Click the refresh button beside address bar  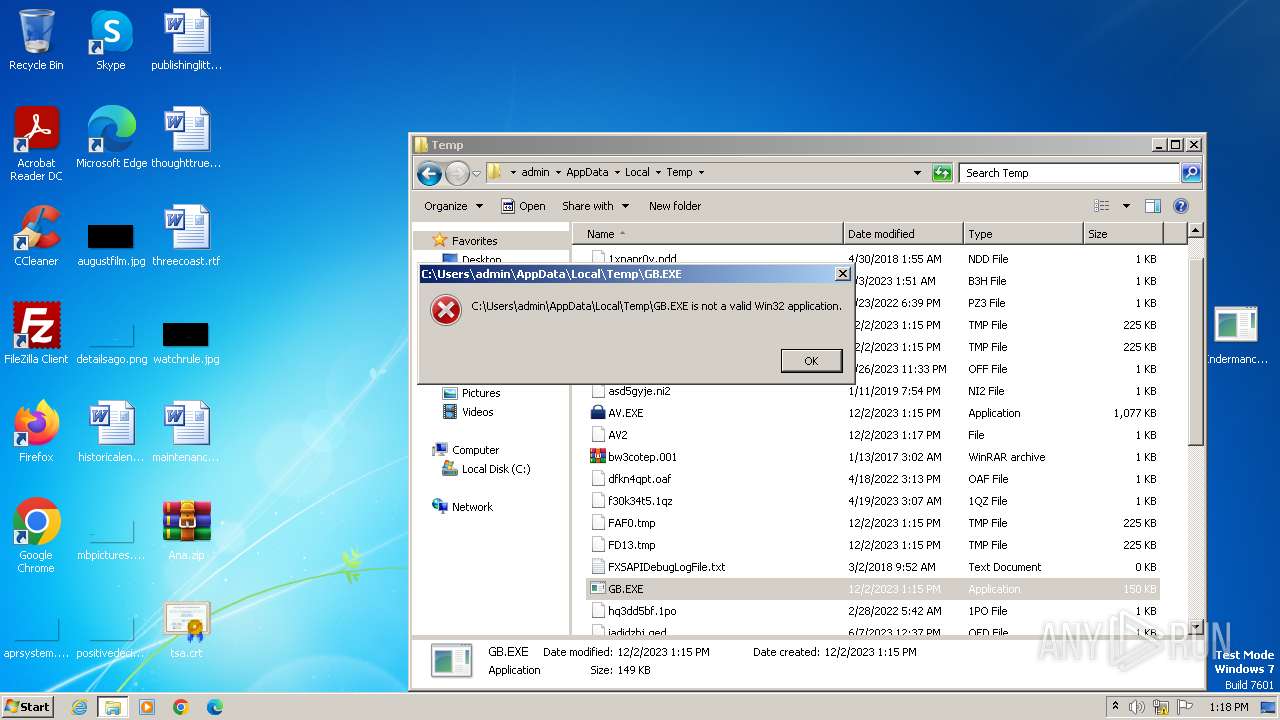[x=942, y=173]
